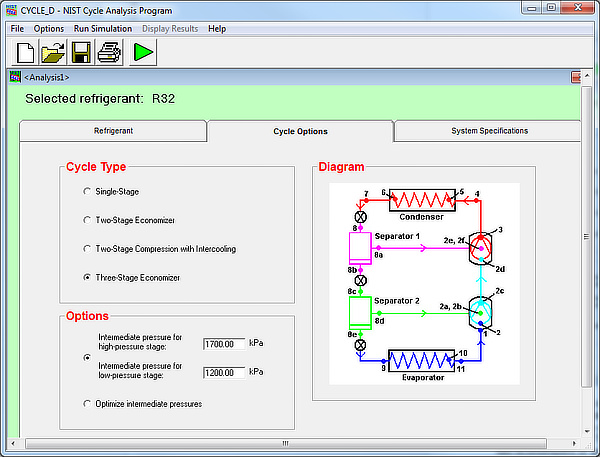The height and width of the screenshot is (457, 600).
Task: Select Two-Stage Compression with Intercooling
Action: click(x=87, y=249)
